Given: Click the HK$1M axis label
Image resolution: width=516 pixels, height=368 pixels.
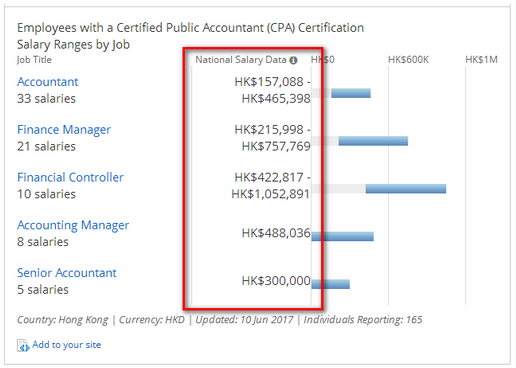Looking at the screenshot, I should coord(481,60).
